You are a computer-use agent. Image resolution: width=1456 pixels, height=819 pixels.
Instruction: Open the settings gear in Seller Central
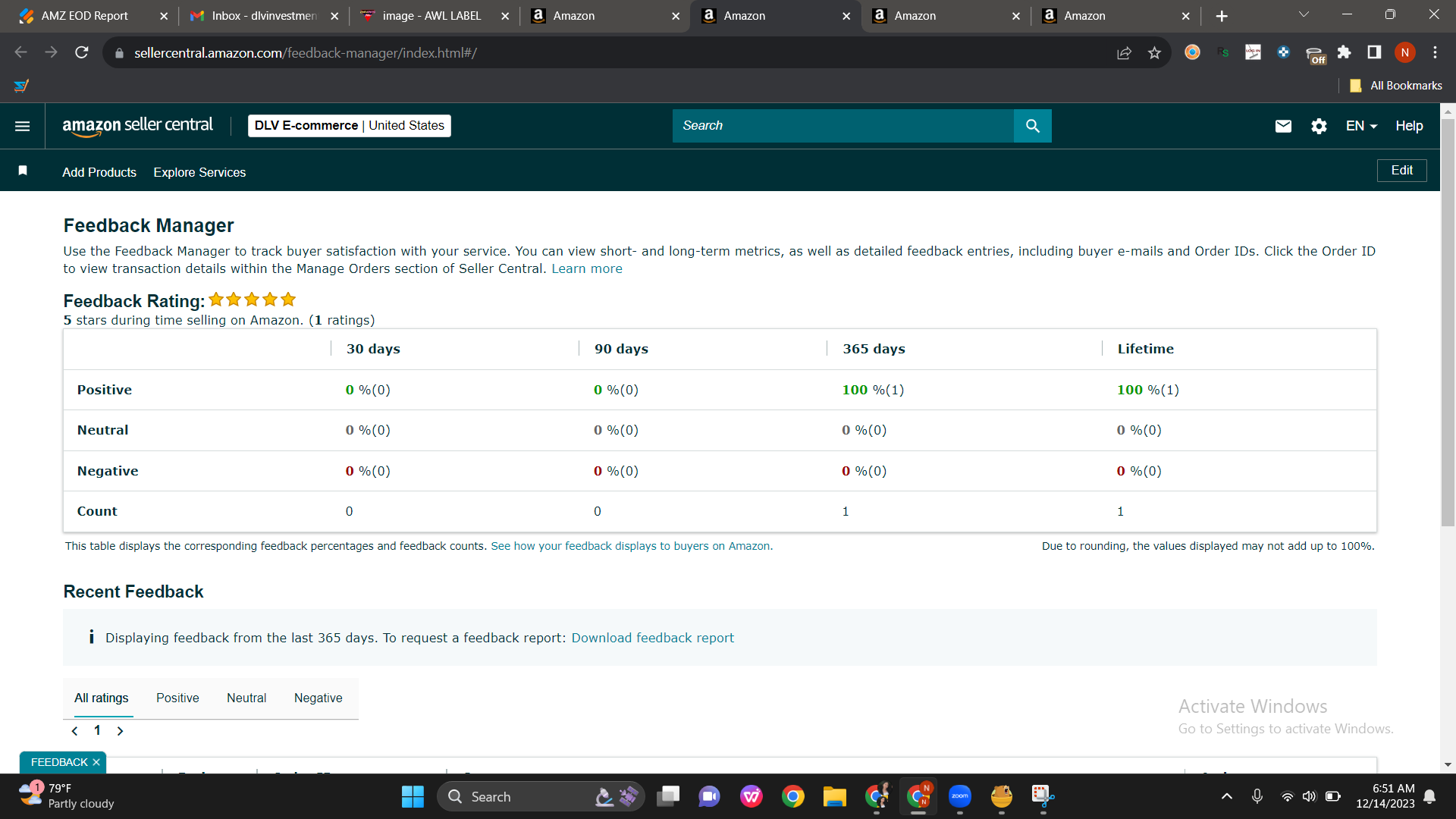pyautogui.click(x=1319, y=126)
